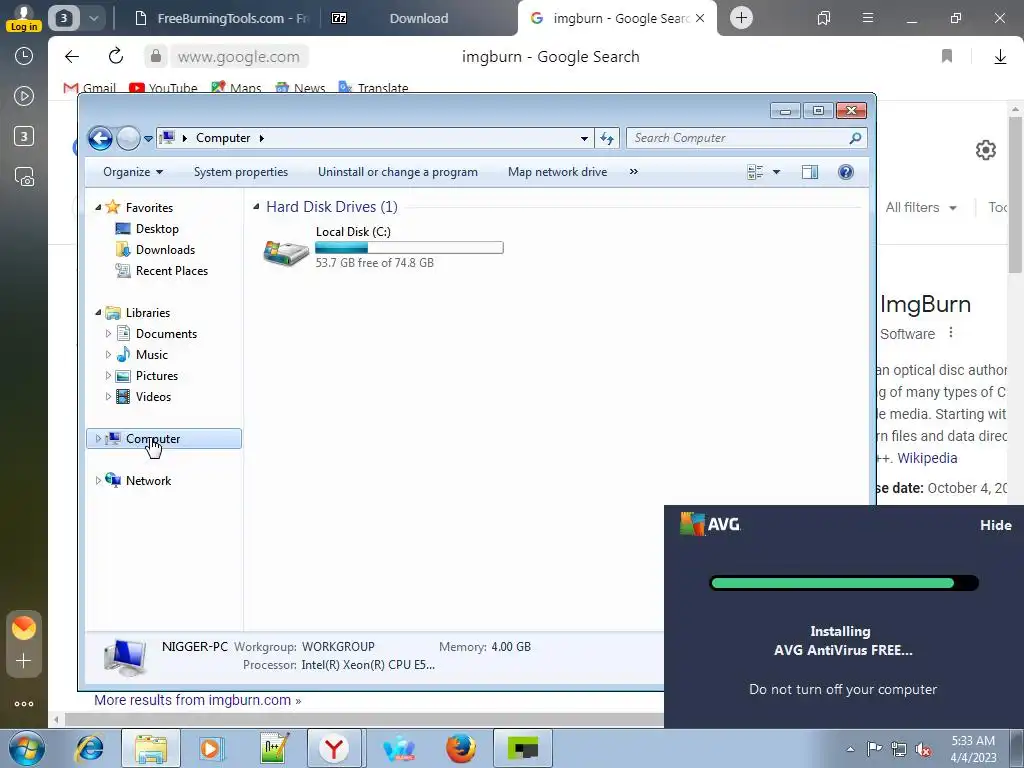Viewport: 1024px width, 768px height.
Task: Open the Windows Start button
Action: (x=27, y=748)
